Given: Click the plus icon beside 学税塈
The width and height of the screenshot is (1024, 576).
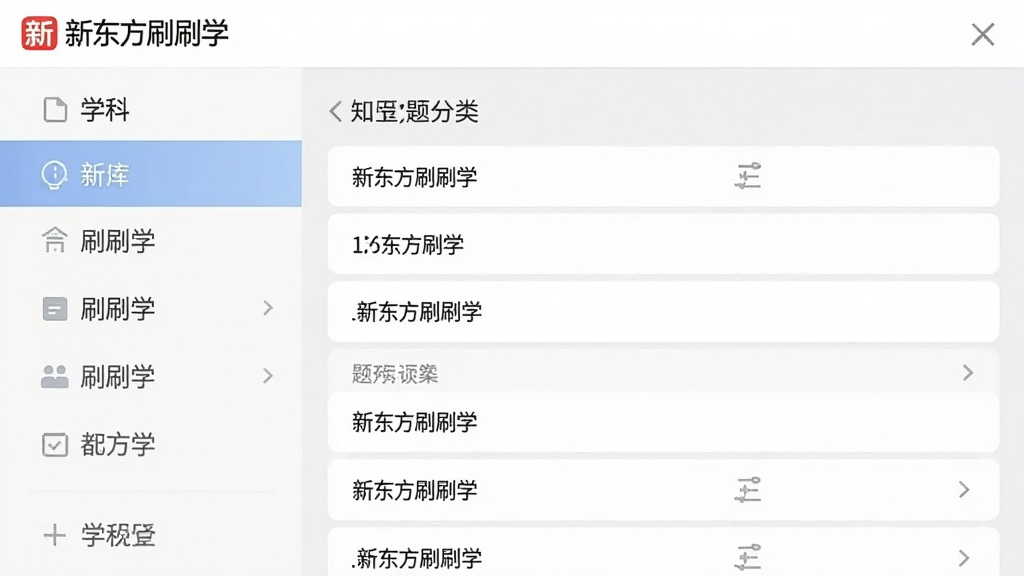Looking at the screenshot, I should [x=55, y=535].
